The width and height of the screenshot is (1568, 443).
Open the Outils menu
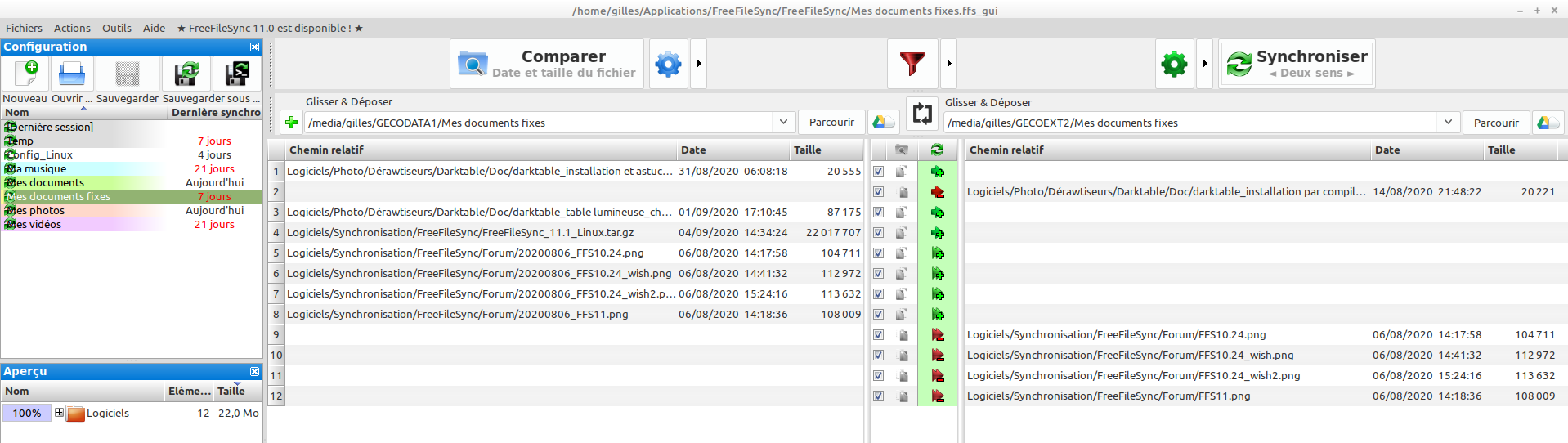(x=117, y=28)
